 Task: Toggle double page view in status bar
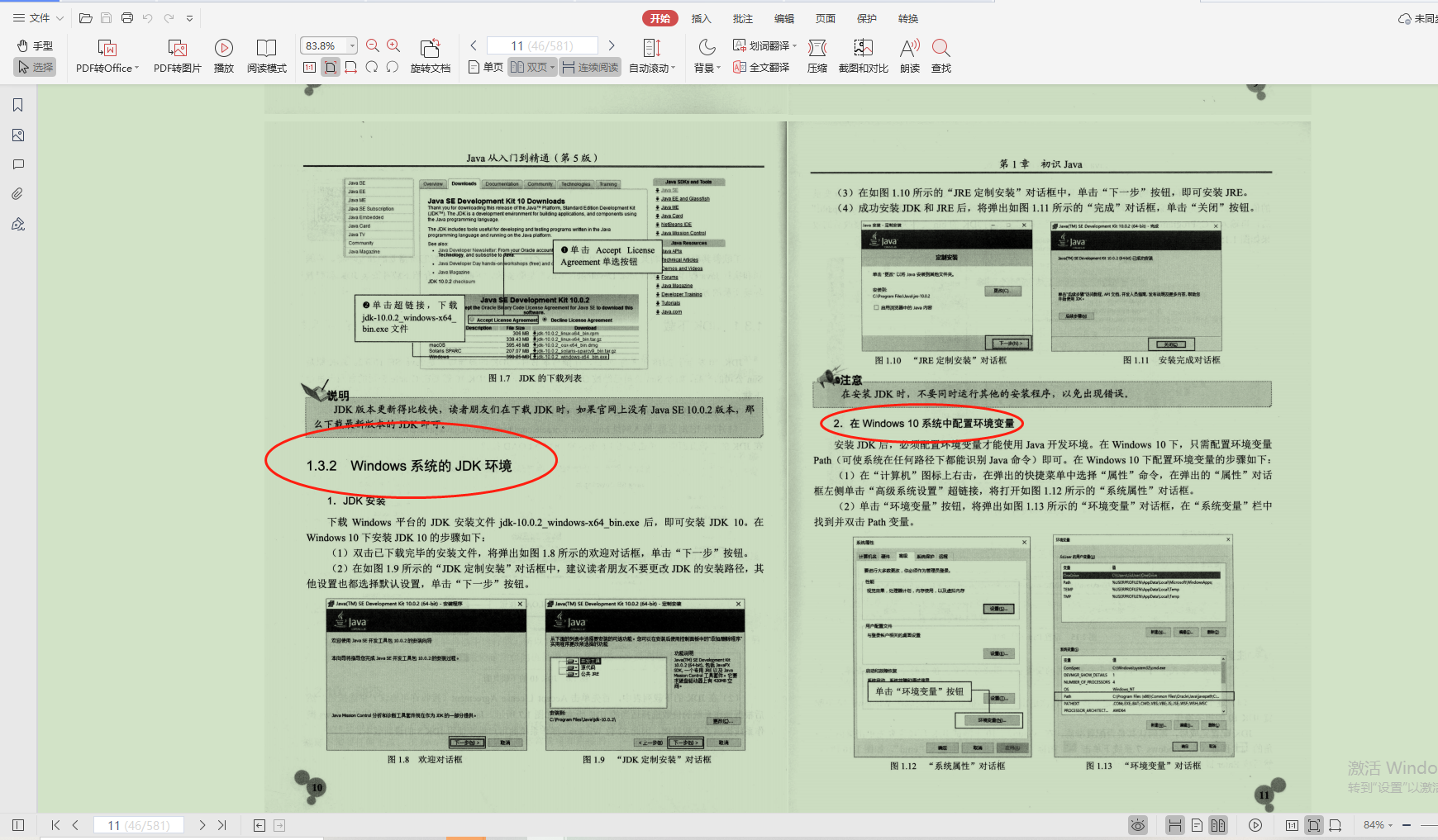[1218, 825]
